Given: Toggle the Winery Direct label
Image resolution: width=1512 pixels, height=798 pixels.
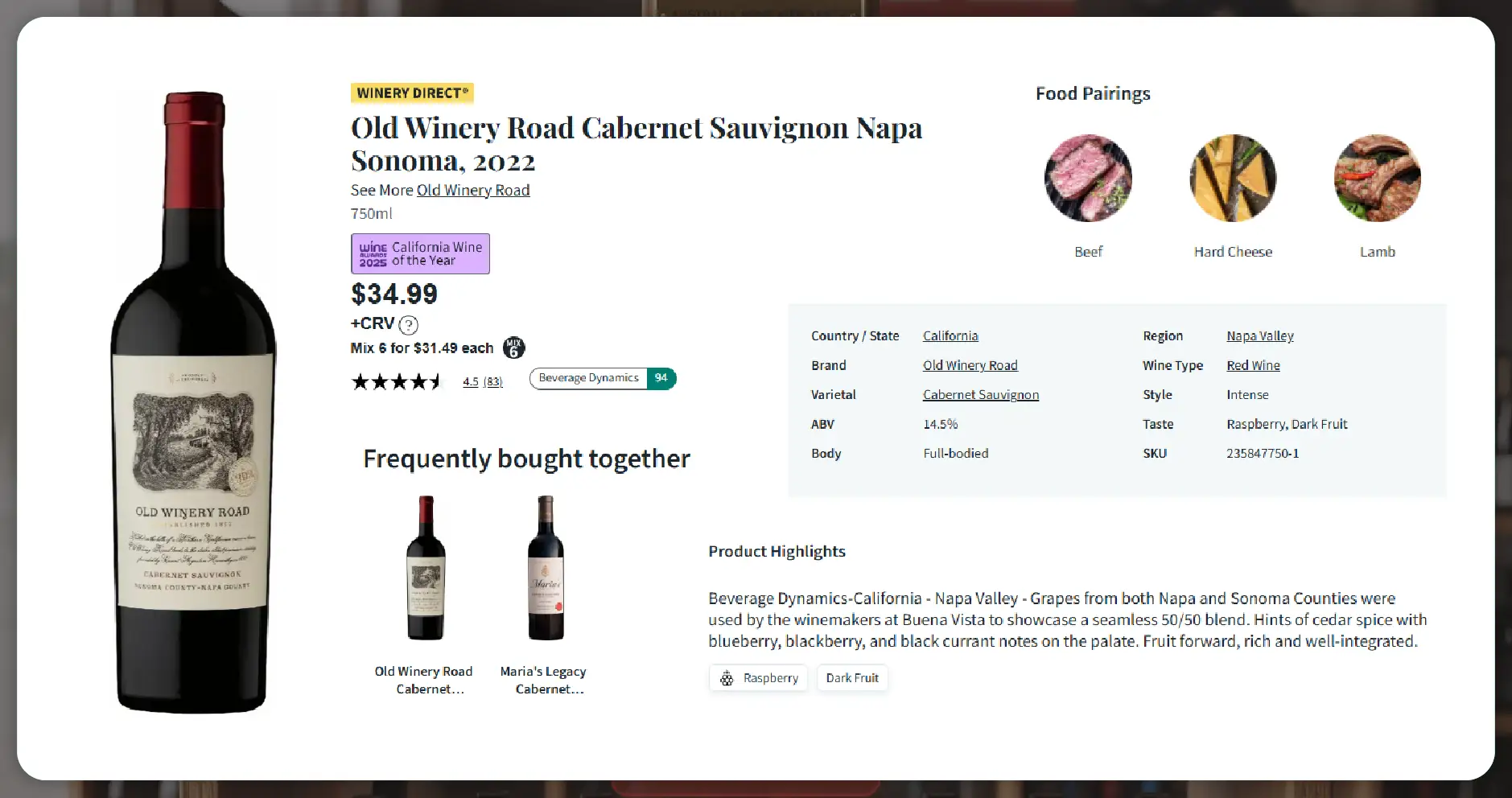Looking at the screenshot, I should (x=412, y=93).
